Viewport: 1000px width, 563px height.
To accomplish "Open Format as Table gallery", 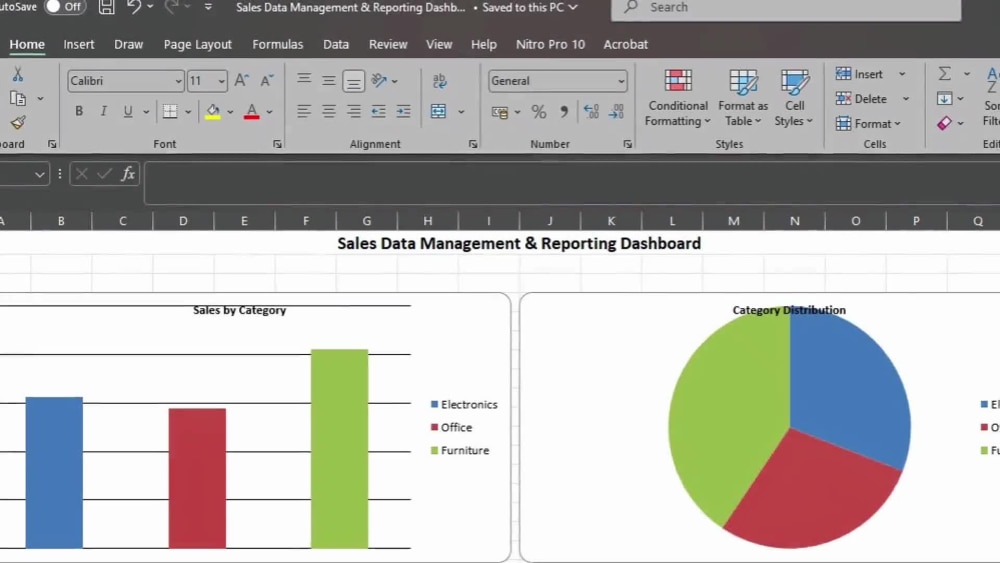I will tap(743, 98).
